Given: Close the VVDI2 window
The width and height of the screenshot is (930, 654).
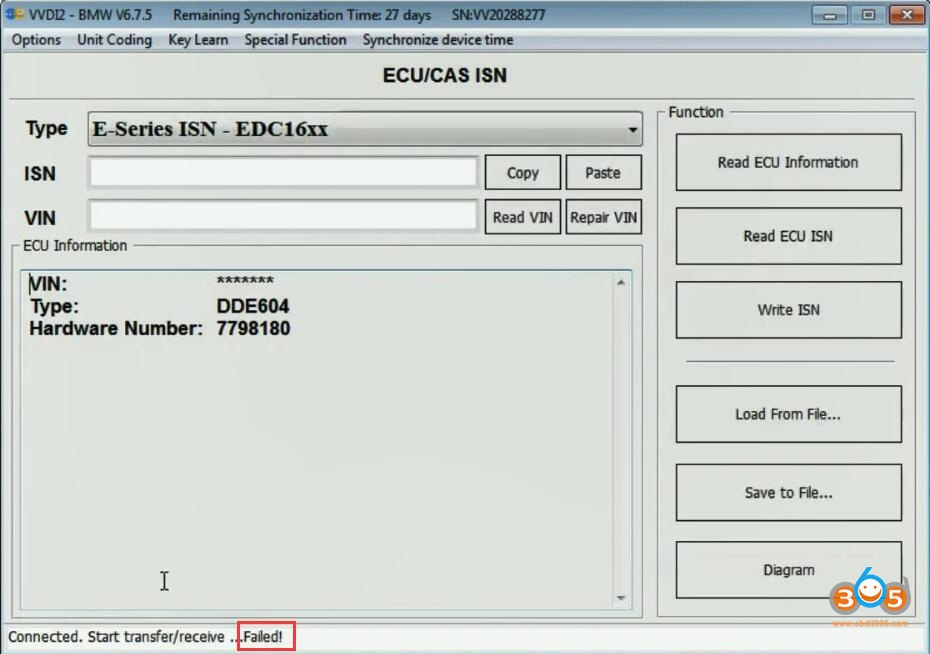Looking at the screenshot, I should [x=907, y=15].
